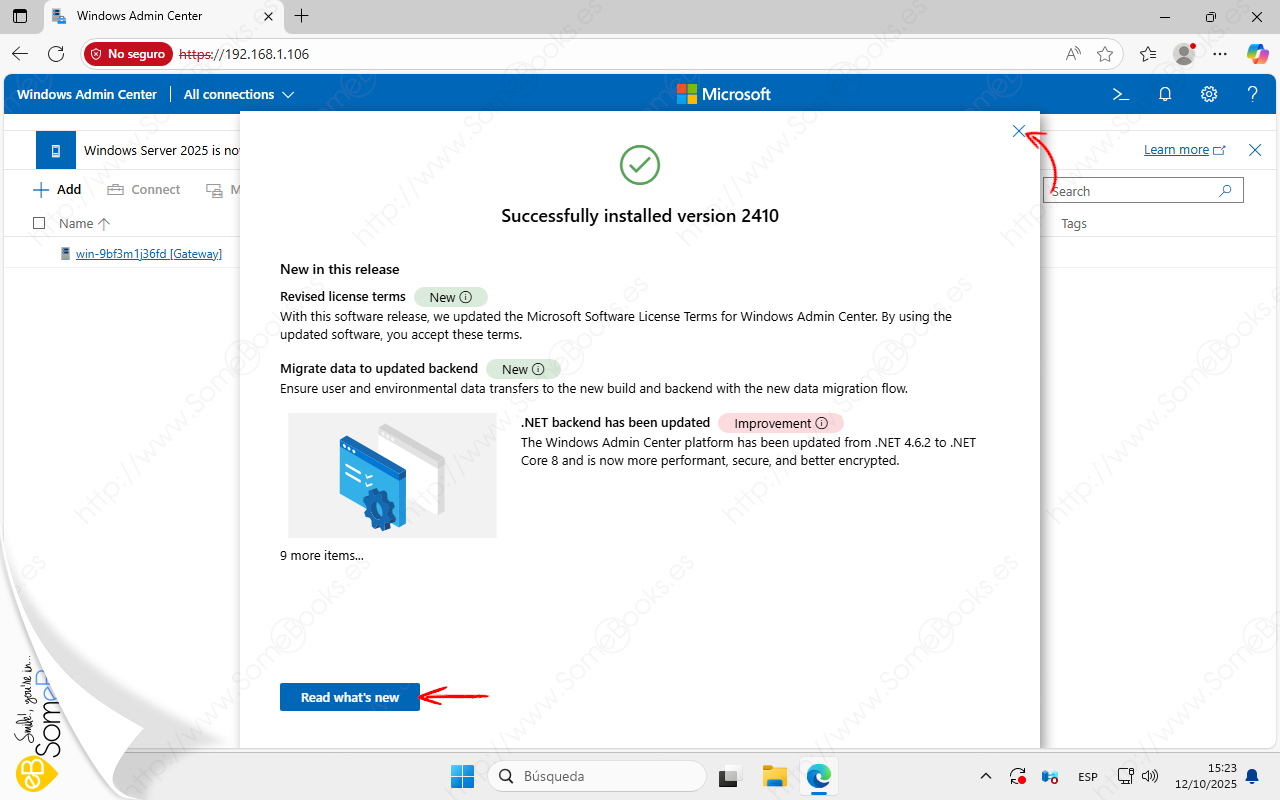Open File Explorer from the taskbar
The height and width of the screenshot is (800, 1280).
pyautogui.click(x=775, y=776)
